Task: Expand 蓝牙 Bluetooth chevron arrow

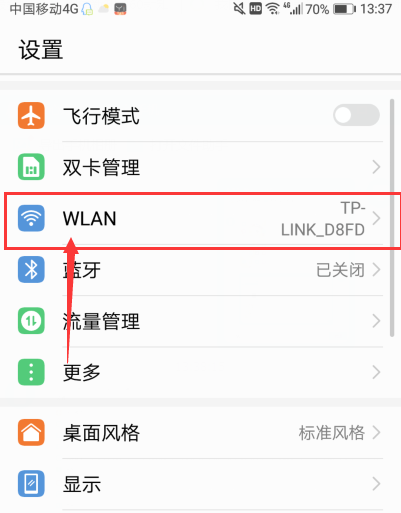Action: point(376,270)
